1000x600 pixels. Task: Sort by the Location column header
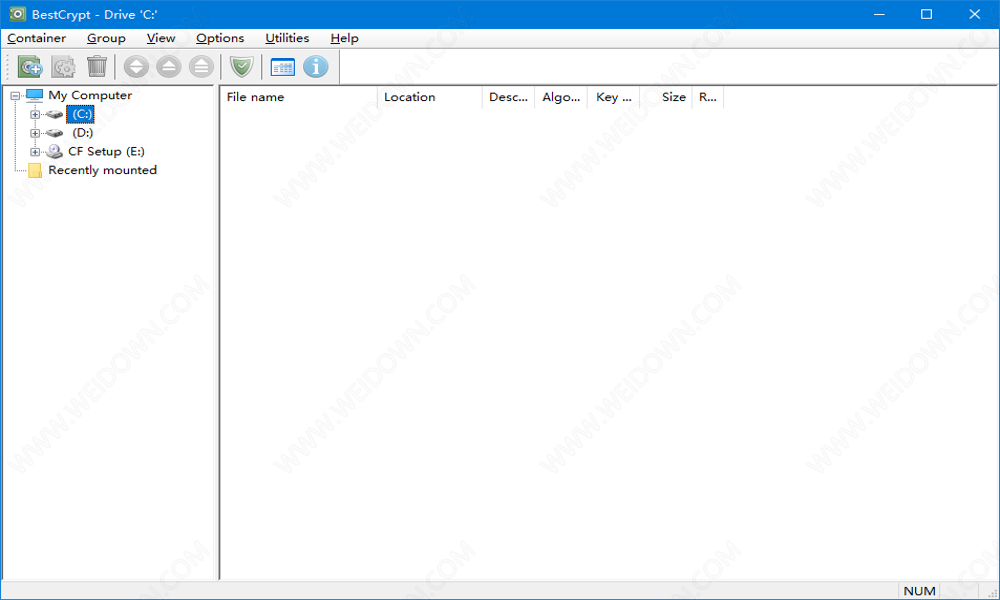[430, 97]
